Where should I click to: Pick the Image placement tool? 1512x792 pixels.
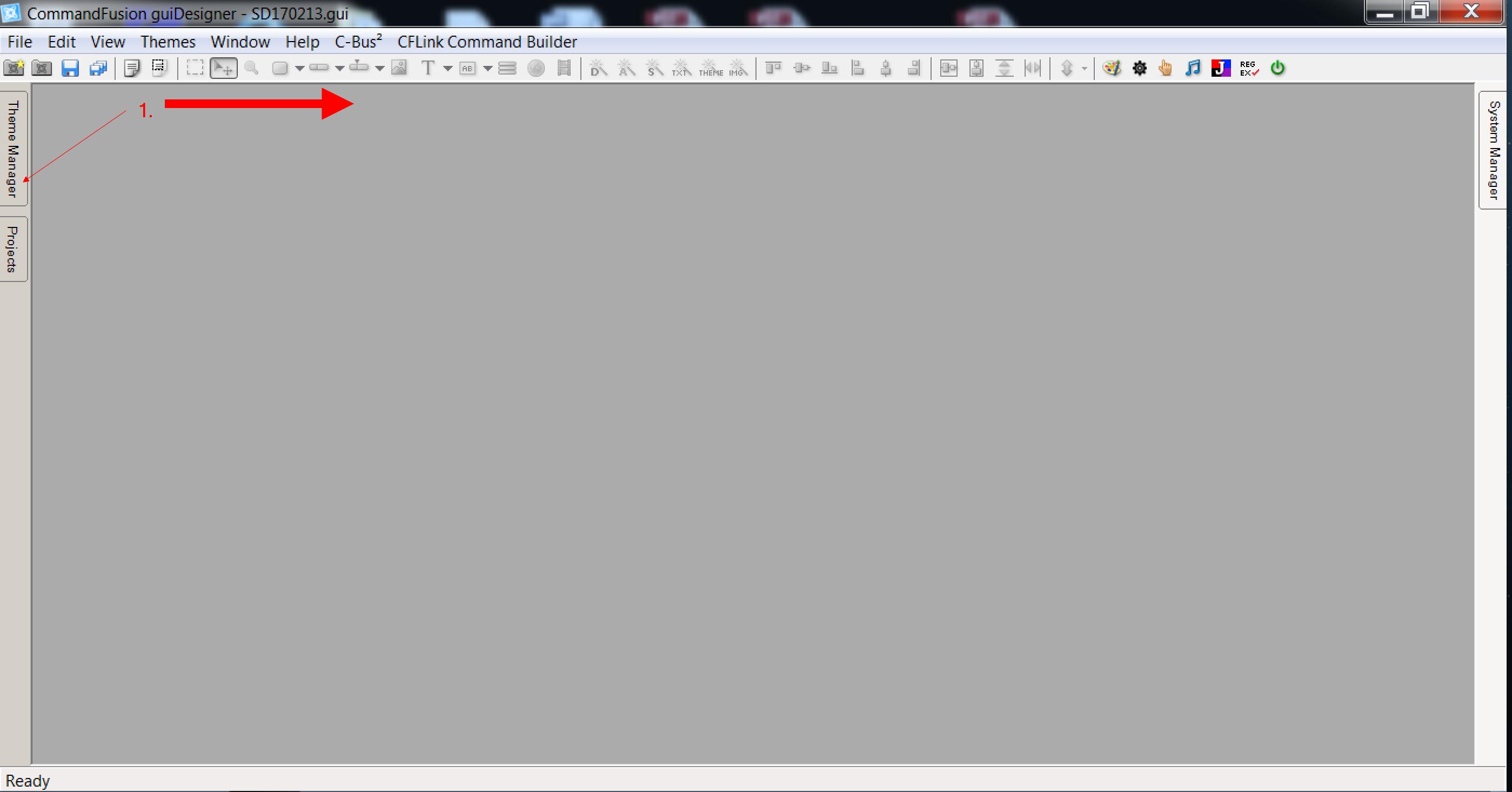coord(399,68)
